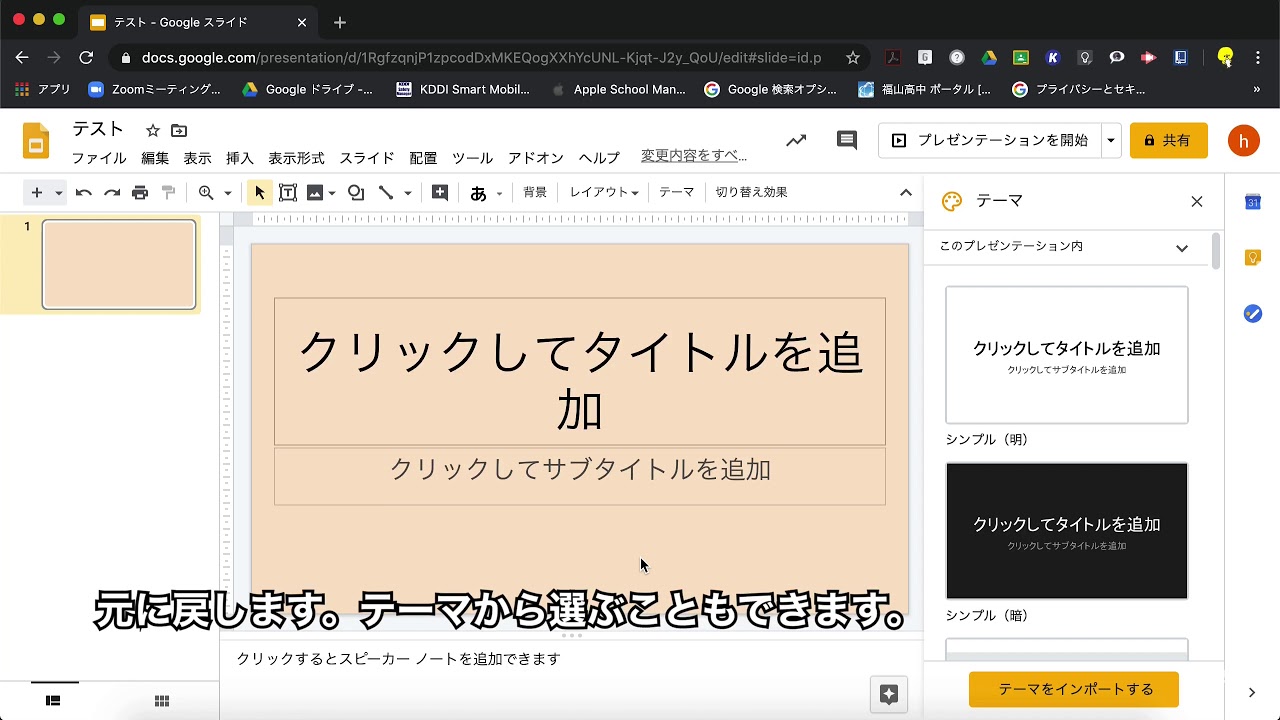
Task: Open the レイアウト dropdown
Action: click(604, 192)
